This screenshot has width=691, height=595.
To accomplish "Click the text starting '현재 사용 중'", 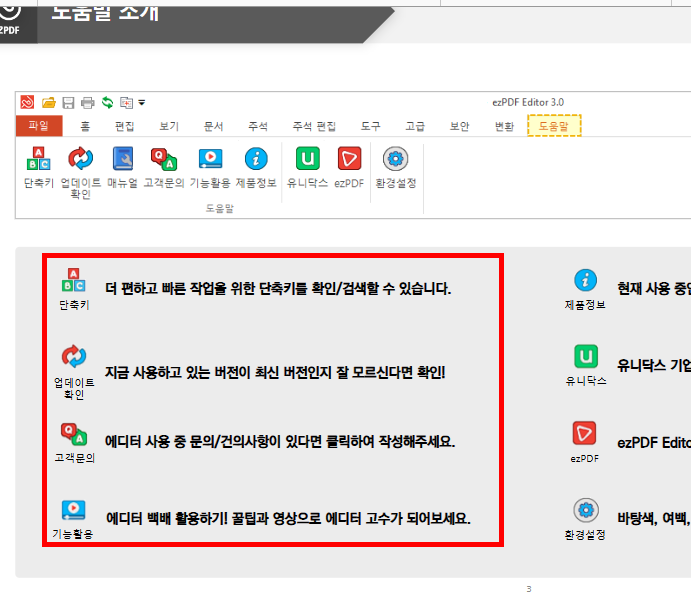I will 654,289.
